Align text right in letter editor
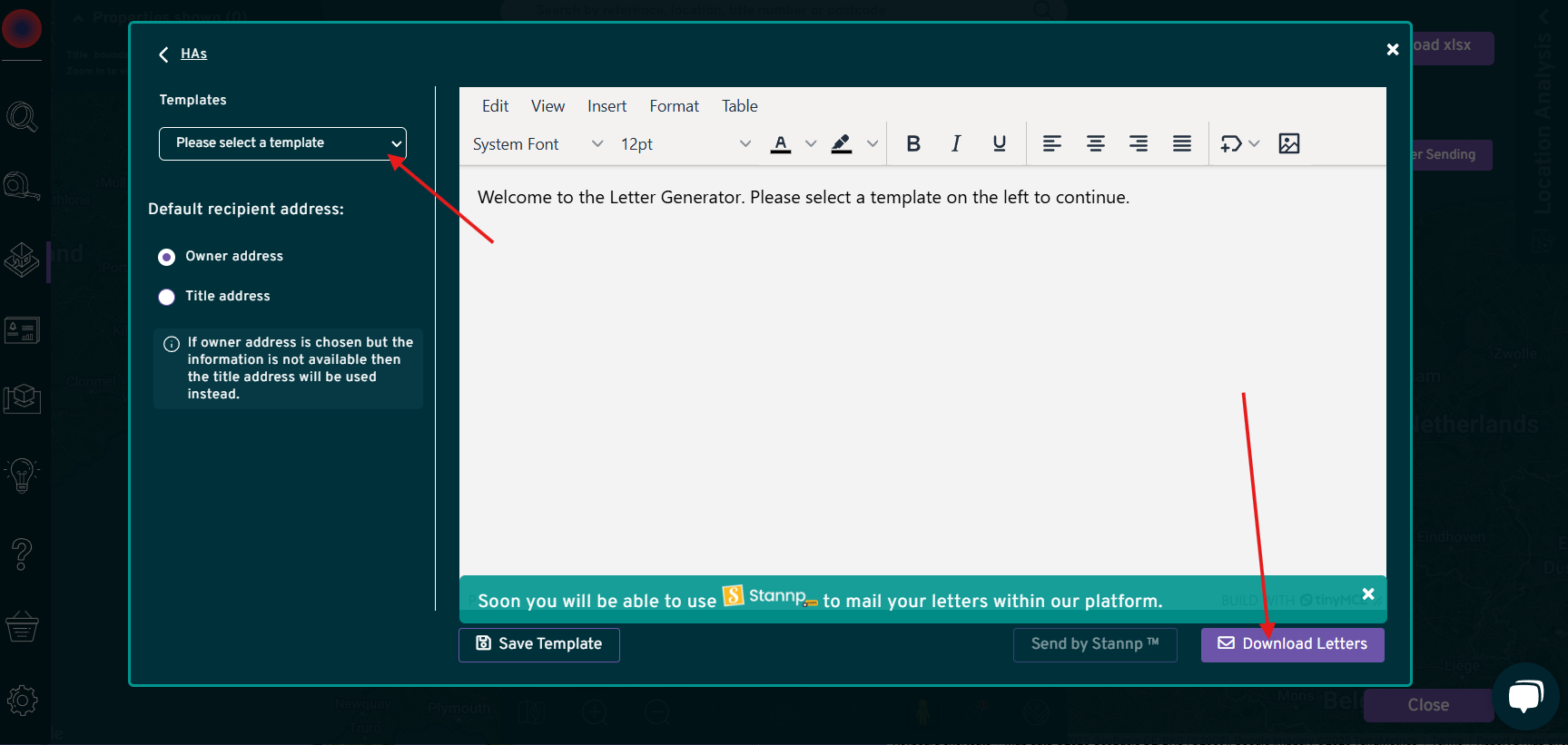The height and width of the screenshot is (745, 1568). [1139, 143]
